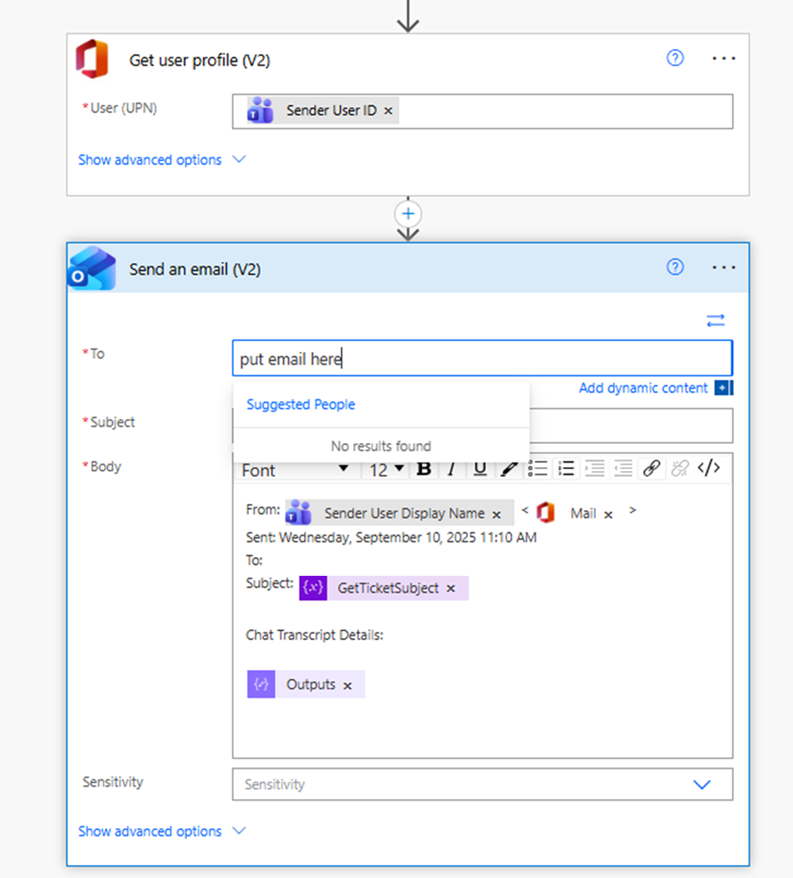Click the Chat Transcript Details text
This screenshot has height=878, width=793.
pyautogui.click(x=314, y=635)
